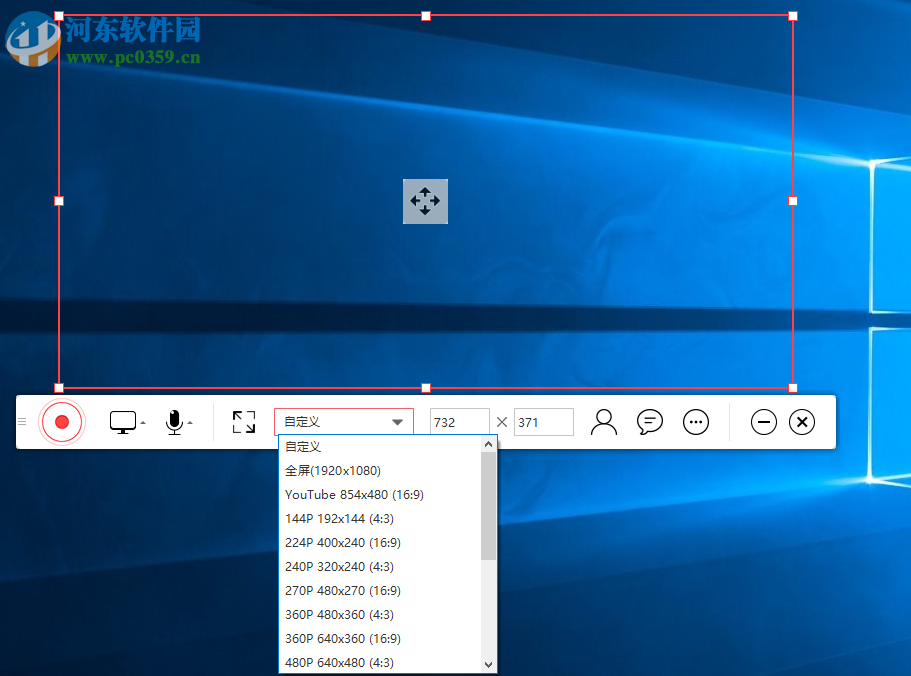Click the annotation speech bubble icon
Screen dimensions: 911x676
[x=649, y=421]
